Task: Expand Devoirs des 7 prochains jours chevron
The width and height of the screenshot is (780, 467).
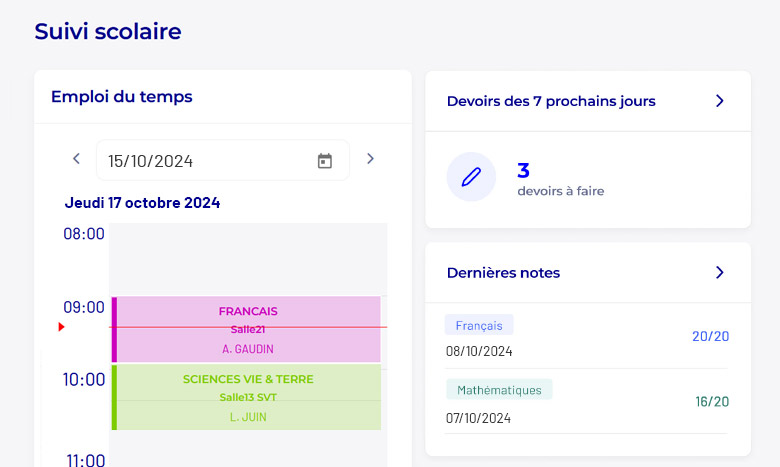Action: (x=719, y=101)
